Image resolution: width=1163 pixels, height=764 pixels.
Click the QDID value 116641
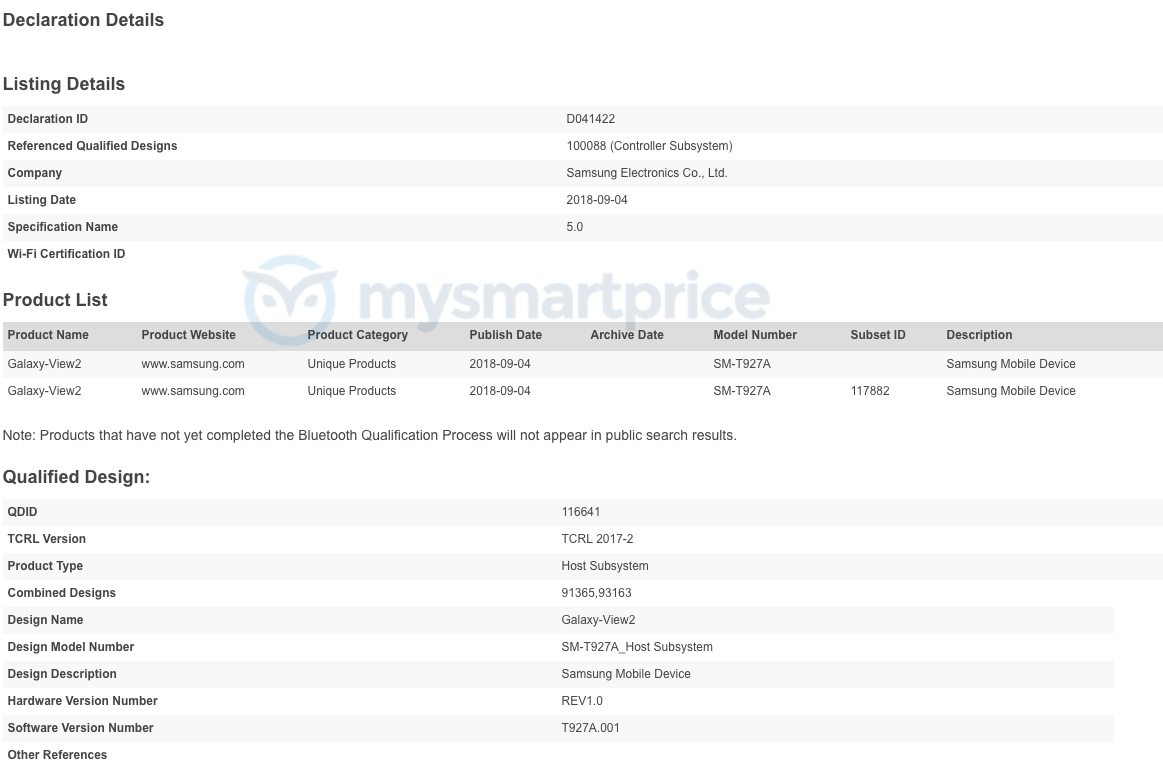tap(581, 512)
